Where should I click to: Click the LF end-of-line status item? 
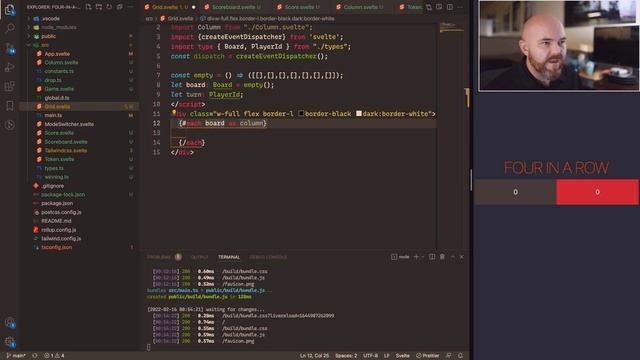point(386,356)
